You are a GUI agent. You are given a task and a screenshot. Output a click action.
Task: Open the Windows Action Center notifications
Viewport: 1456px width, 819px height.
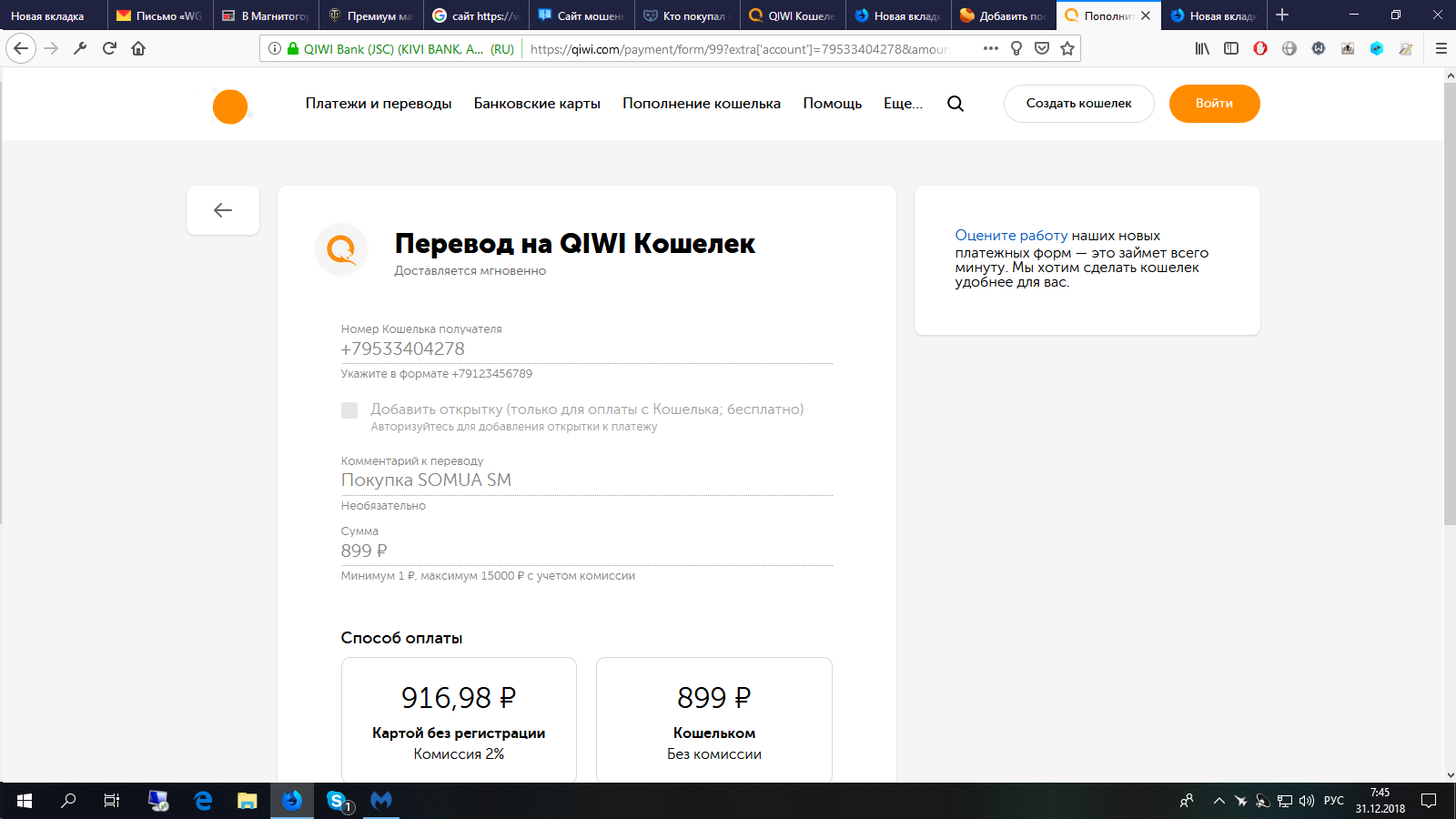coord(1429,801)
